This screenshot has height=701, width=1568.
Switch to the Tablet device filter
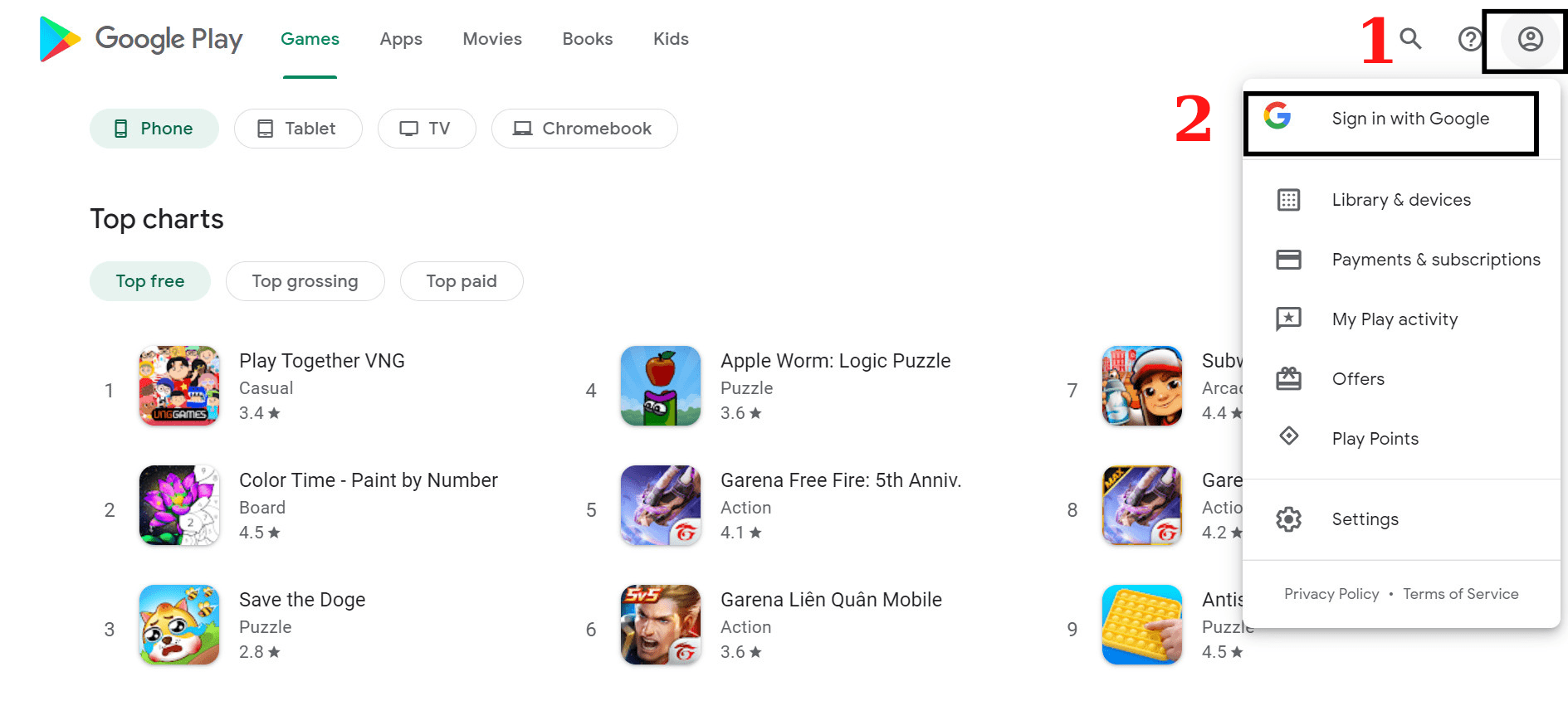click(298, 128)
